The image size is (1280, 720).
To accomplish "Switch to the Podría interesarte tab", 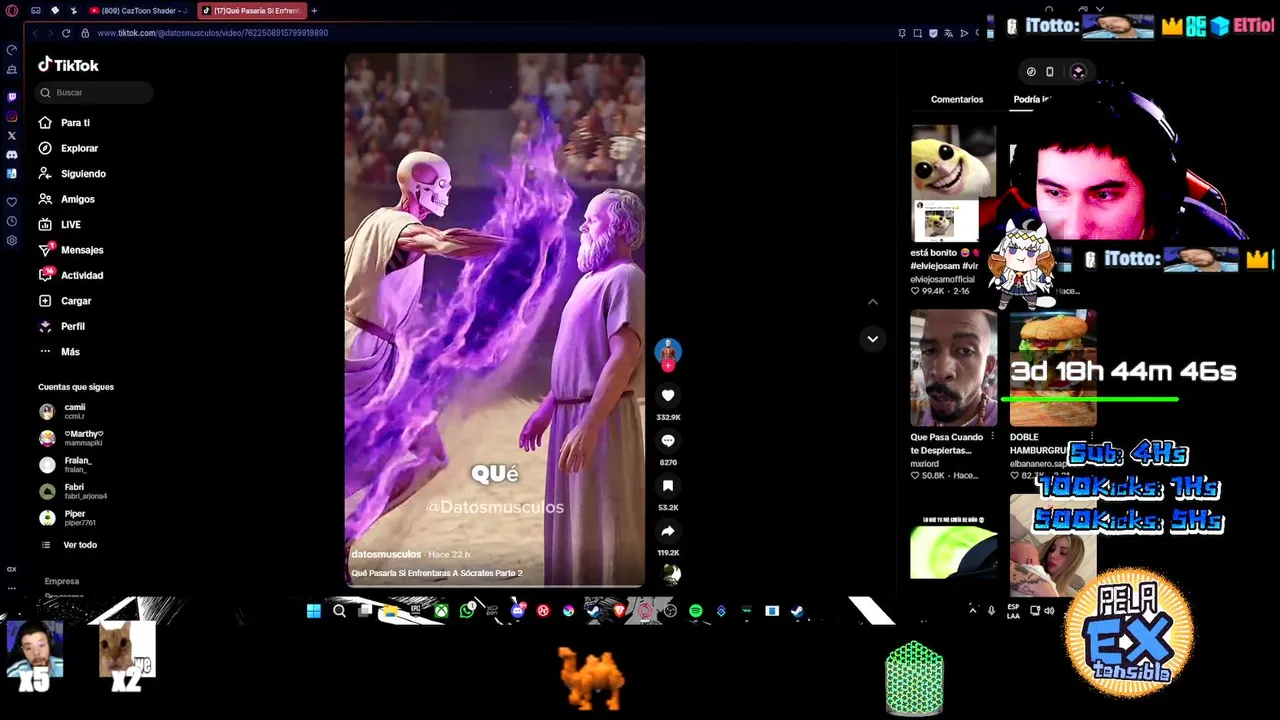I will 1032,99.
